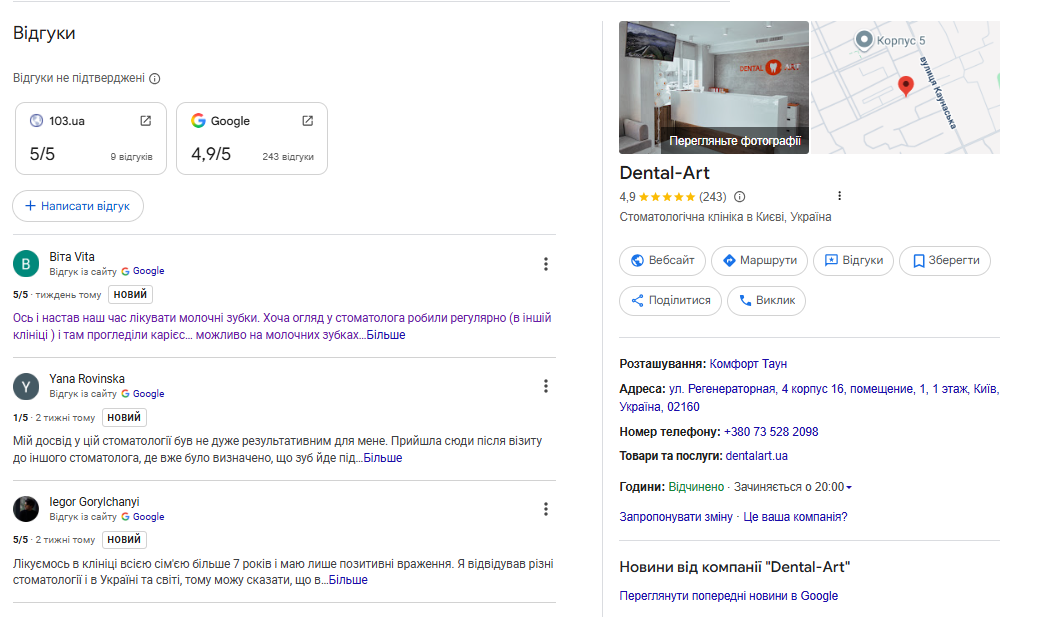This screenshot has height=617, width=1040.
Task: Click the five-star rating stars
Action: 667,196
